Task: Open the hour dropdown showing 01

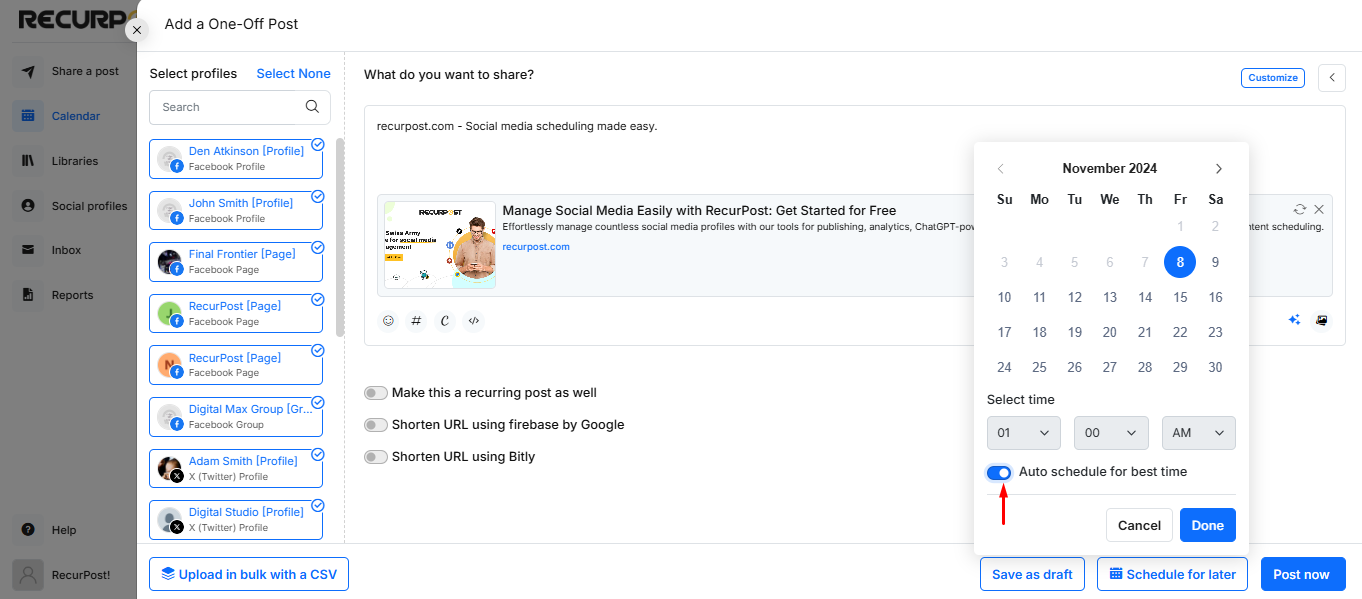Action: tap(1024, 433)
